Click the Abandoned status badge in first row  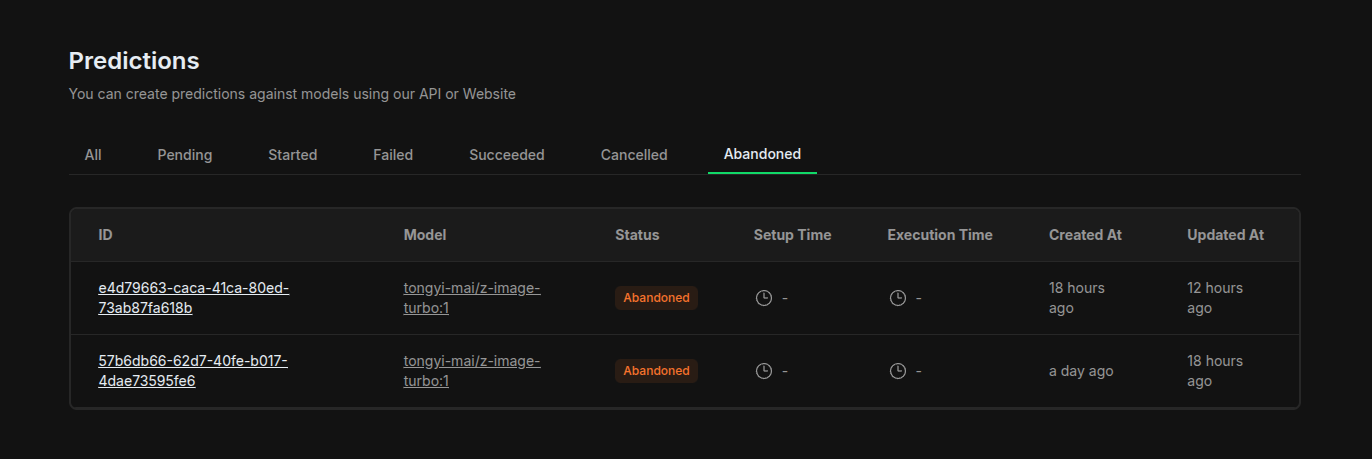(656, 298)
